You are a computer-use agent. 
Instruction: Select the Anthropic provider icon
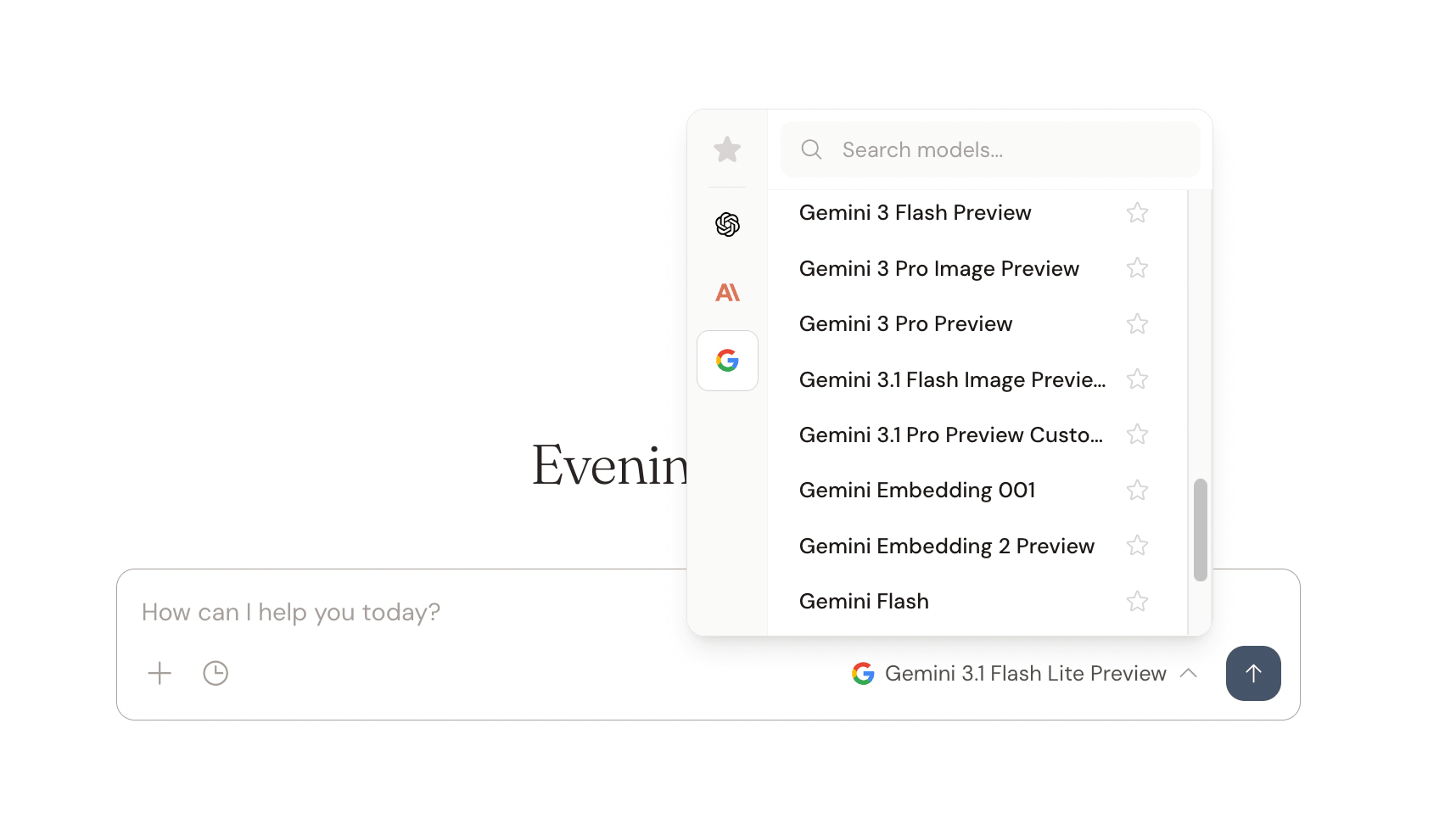[x=727, y=293]
